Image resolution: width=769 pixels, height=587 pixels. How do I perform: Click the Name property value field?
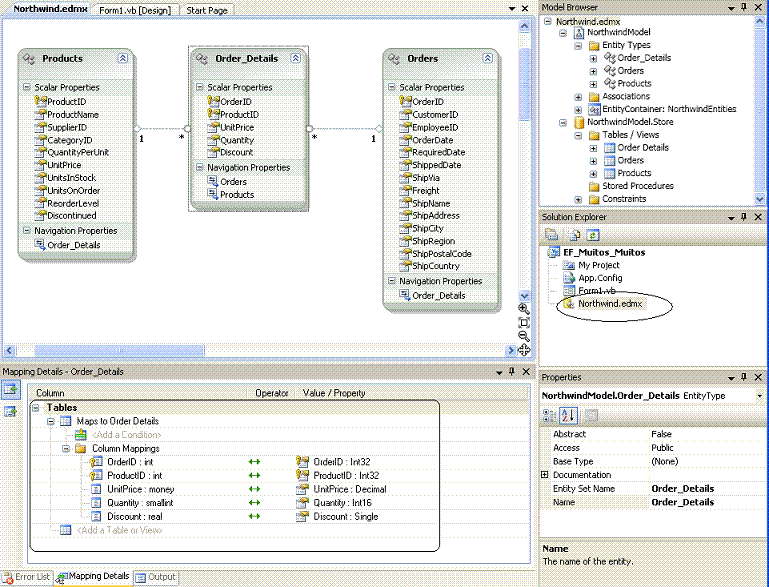(707, 502)
